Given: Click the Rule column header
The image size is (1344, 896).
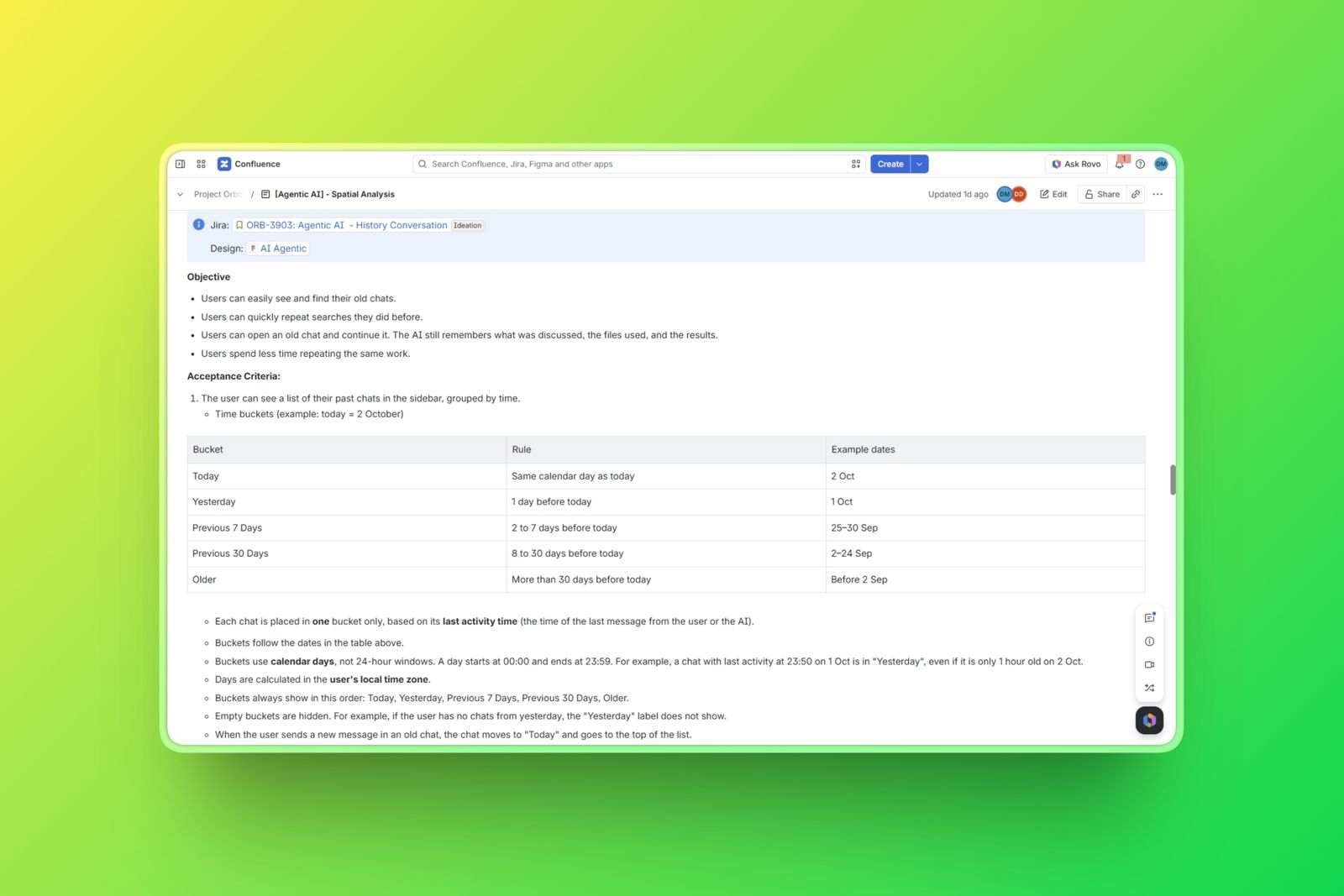Looking at the screenshot, I should [666, 449].
